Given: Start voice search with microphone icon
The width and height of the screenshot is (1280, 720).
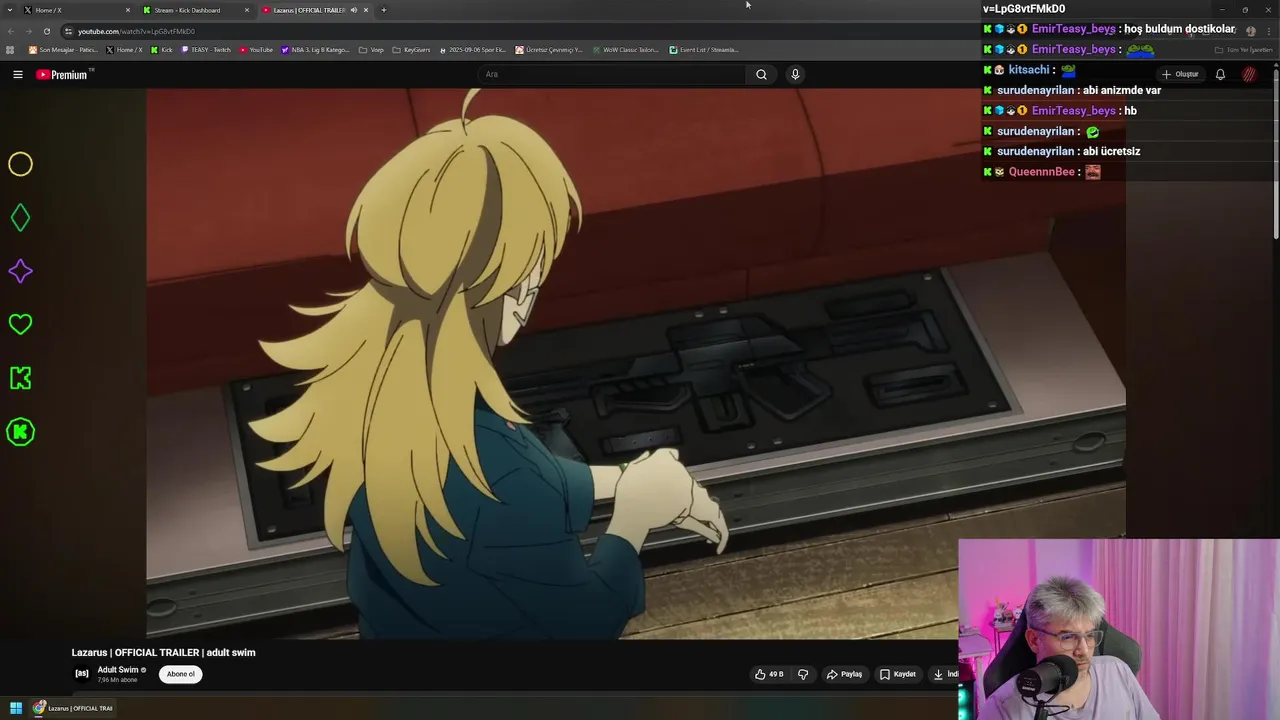Looking at the screenshot, I should pyautogui.click(x=795, y=74).
